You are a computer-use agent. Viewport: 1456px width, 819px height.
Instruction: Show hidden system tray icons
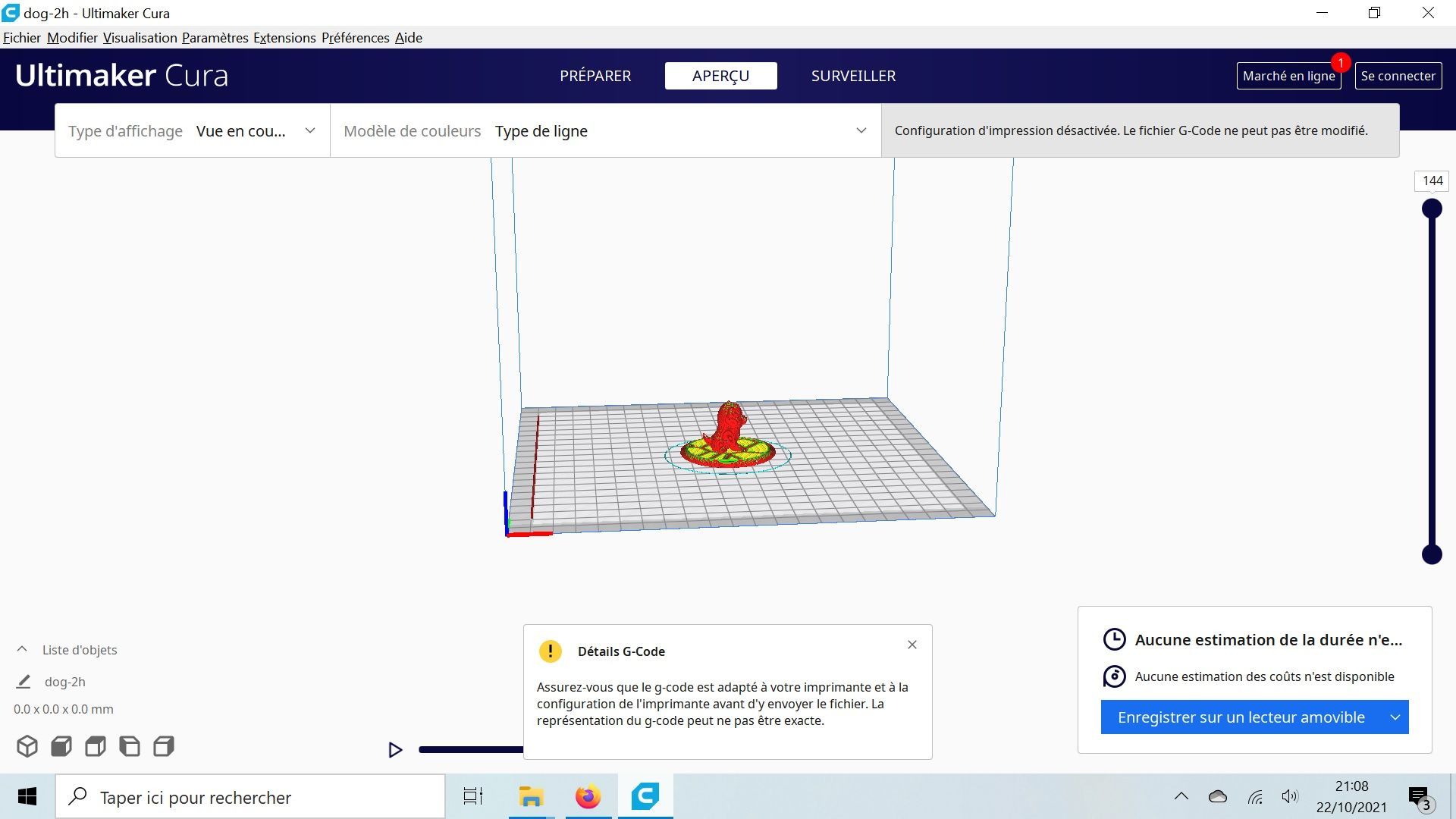click(x=1181, y=796)
